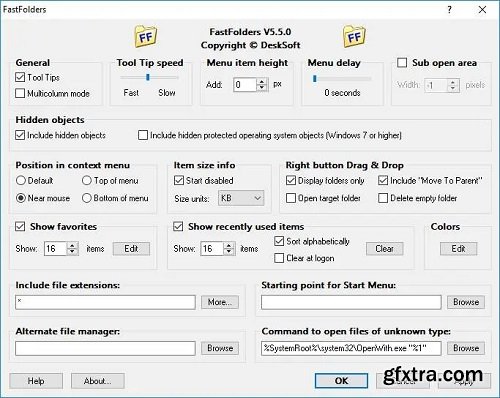The image size is (500, 398).
Task: Click the title bar question mark help icon
Action: [x=449, y=10]
